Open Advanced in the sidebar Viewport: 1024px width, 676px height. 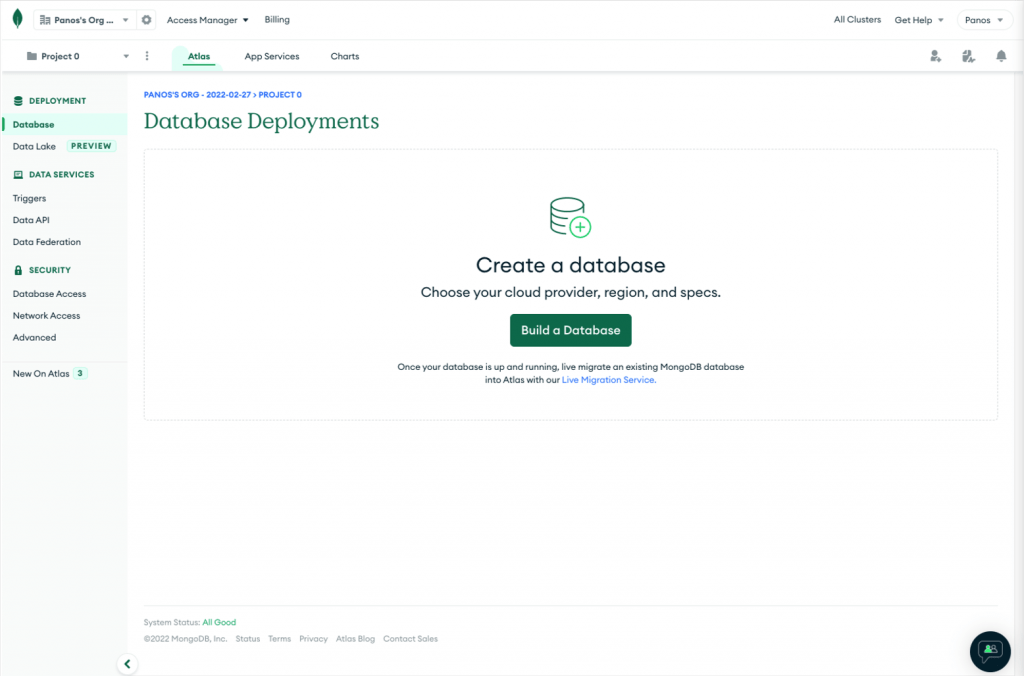pyautogui.click(x=35, y=338)
